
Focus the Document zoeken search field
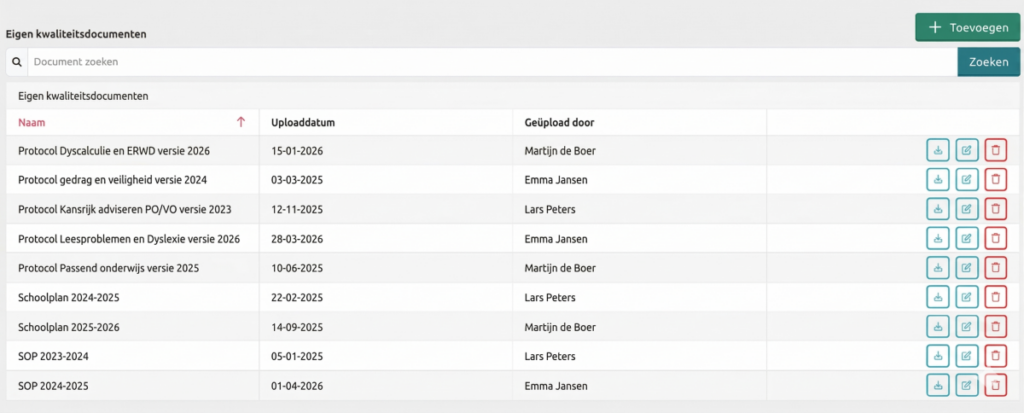(492, 62)
